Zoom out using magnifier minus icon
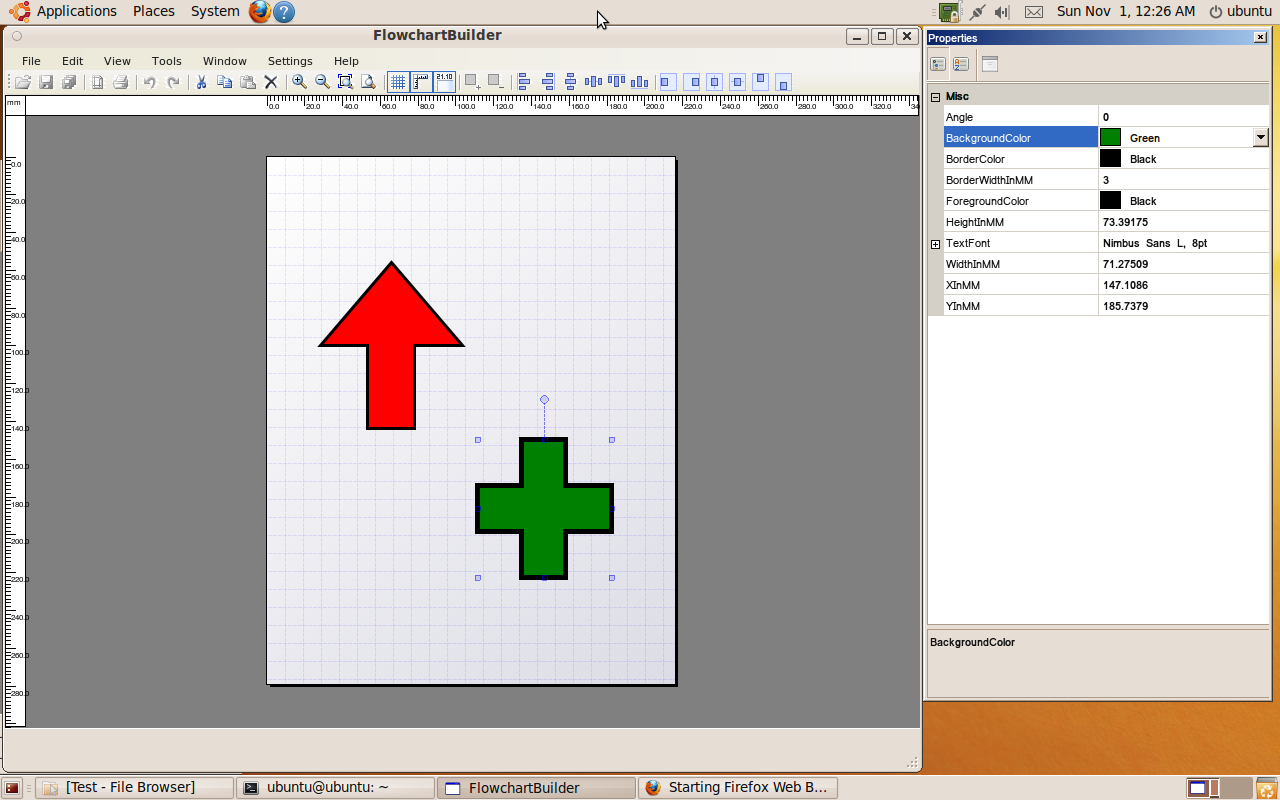 coord(322,82)
